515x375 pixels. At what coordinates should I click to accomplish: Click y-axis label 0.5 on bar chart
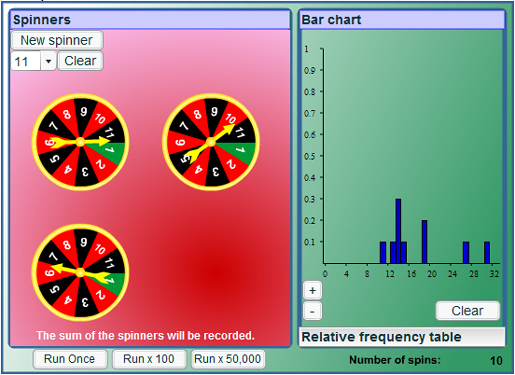coord(310,156)
